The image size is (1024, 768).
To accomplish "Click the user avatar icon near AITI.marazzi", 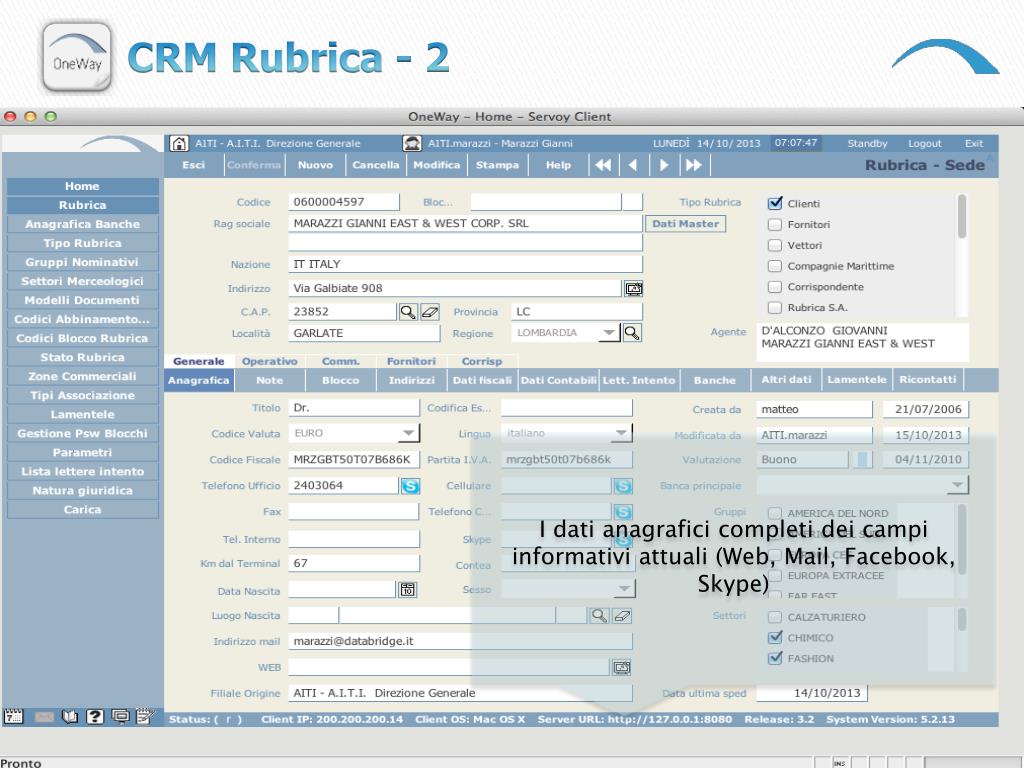I will point(412,143).
